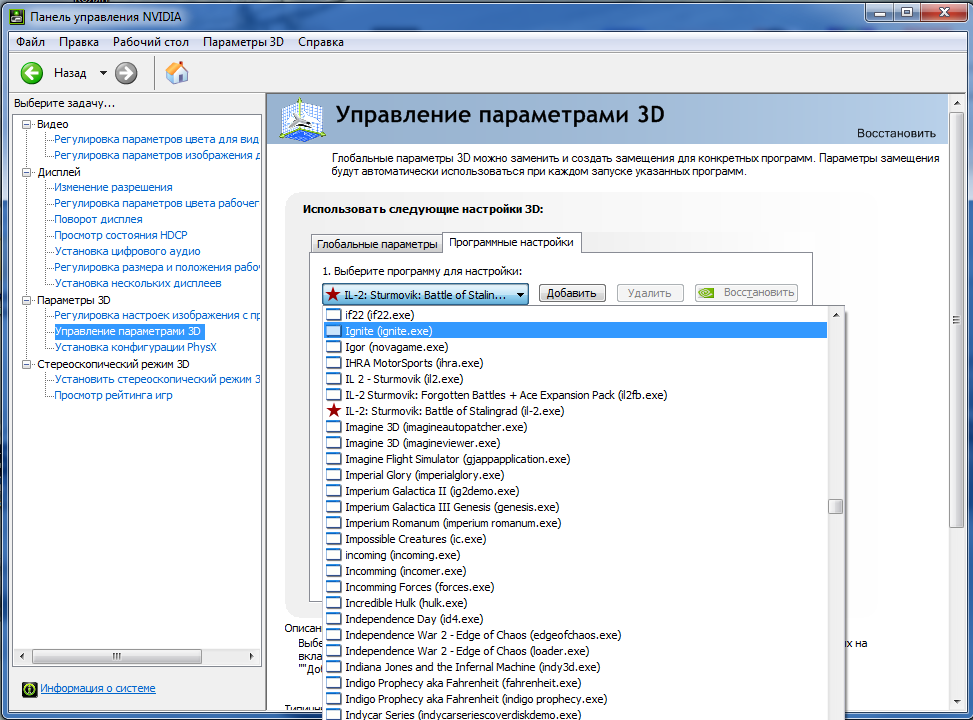
Task: Click the icon beside Imagine 3D (imagineautopatcher.exe)
Action: (x=334, y=427)
